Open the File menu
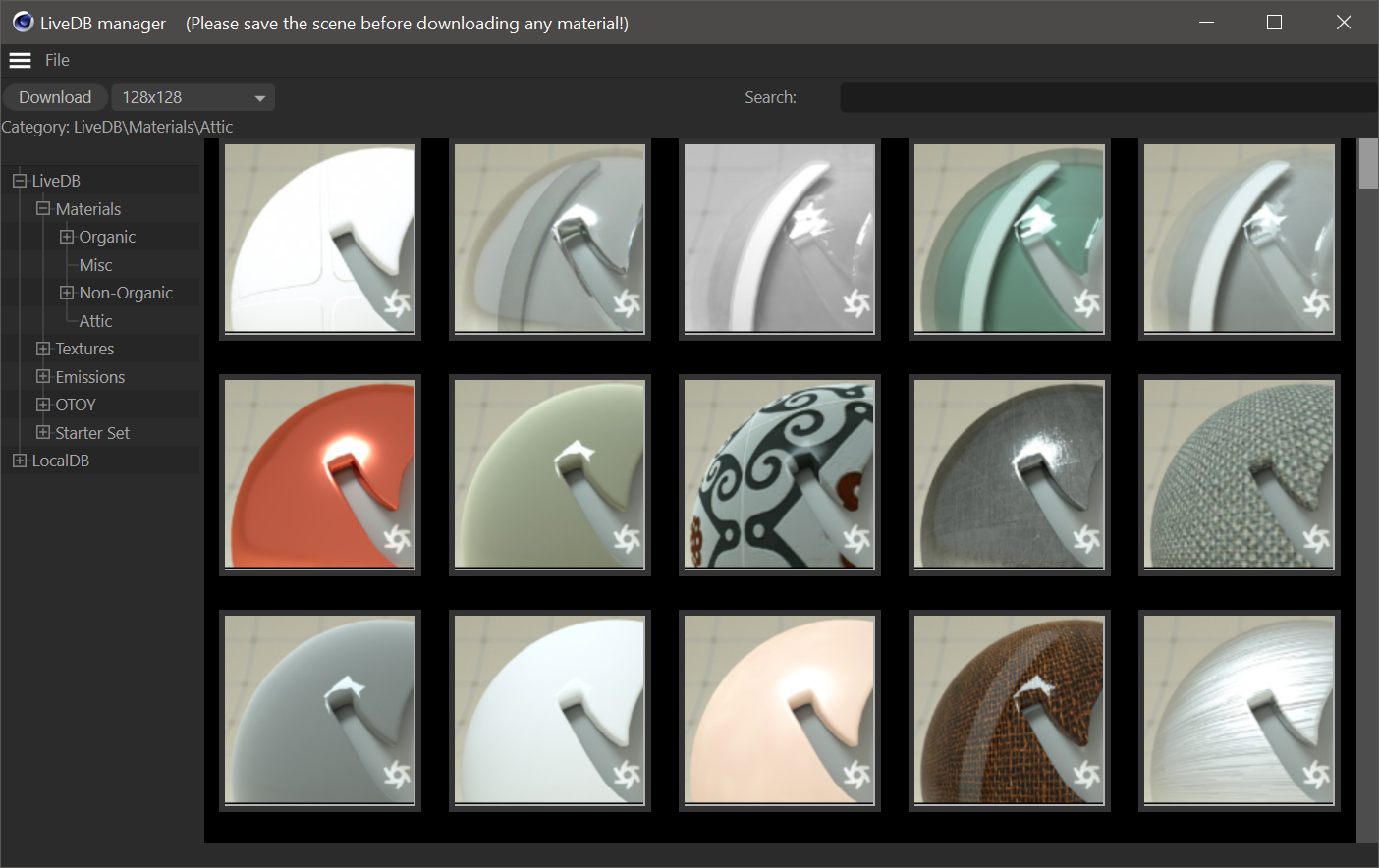Viewport: 1379px width, 868px height. coord(57,61)
